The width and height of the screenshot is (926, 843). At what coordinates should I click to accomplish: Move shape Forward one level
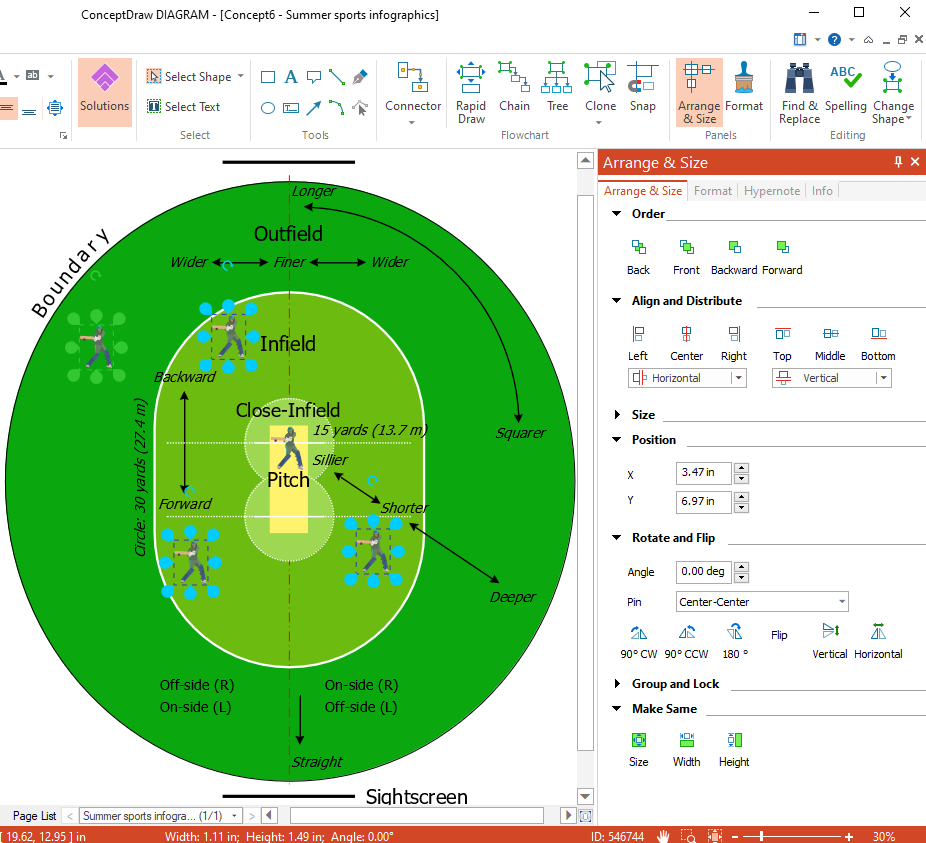pyautogui.click(x=782, y=257)
